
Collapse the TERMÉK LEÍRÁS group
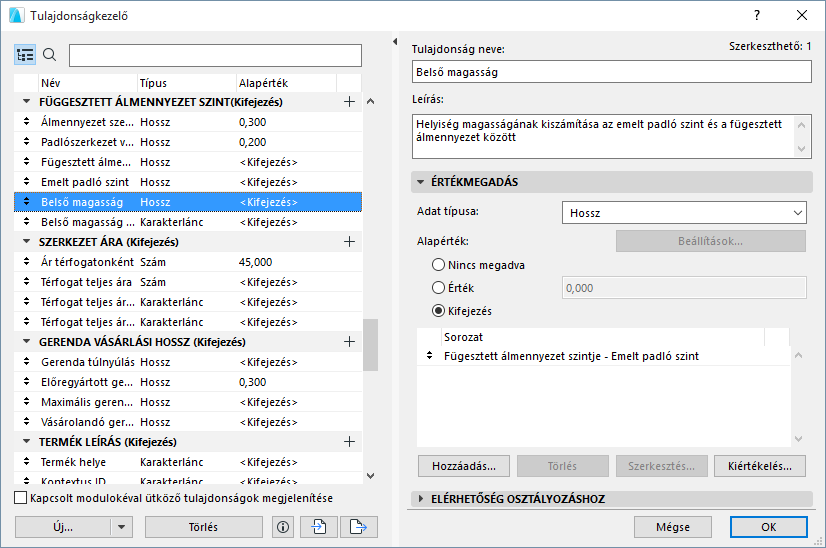pyautogui.click(x=26, y=442)
